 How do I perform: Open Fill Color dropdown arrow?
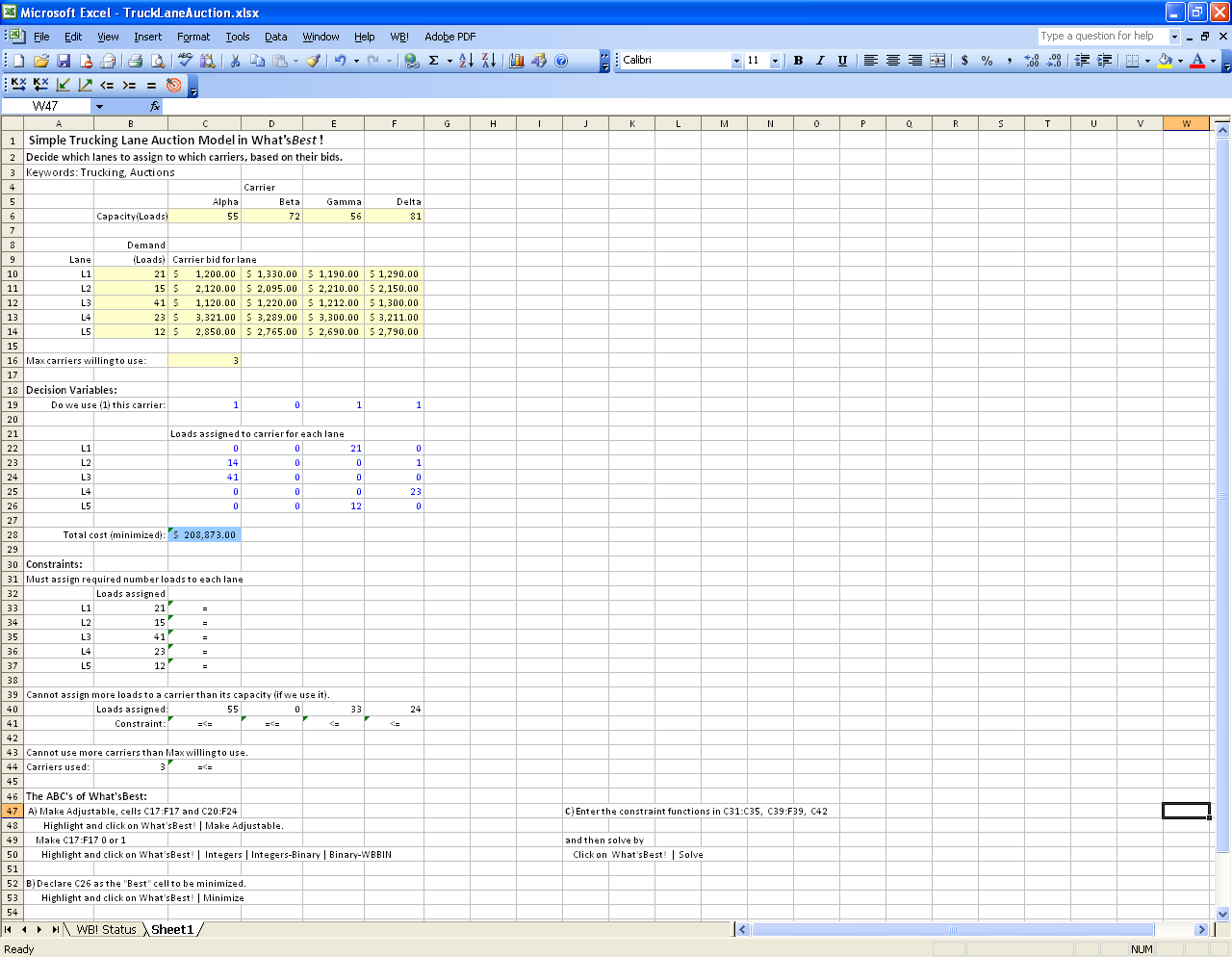pyautogui.click(x=1180, y=61)
